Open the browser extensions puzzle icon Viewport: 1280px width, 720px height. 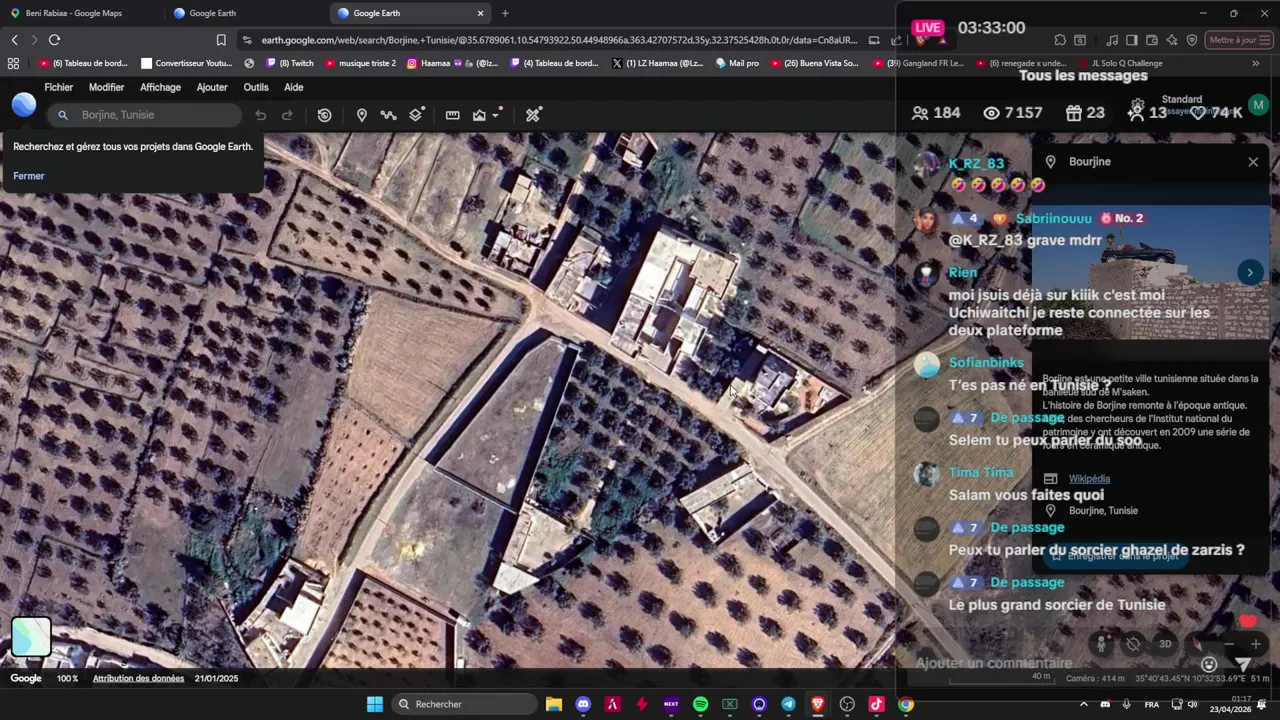(x=1060, y=40)
